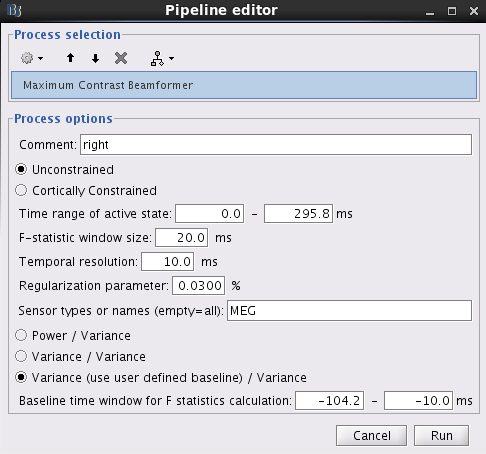
Task: Click the Run button
Action: pos(441,435)
